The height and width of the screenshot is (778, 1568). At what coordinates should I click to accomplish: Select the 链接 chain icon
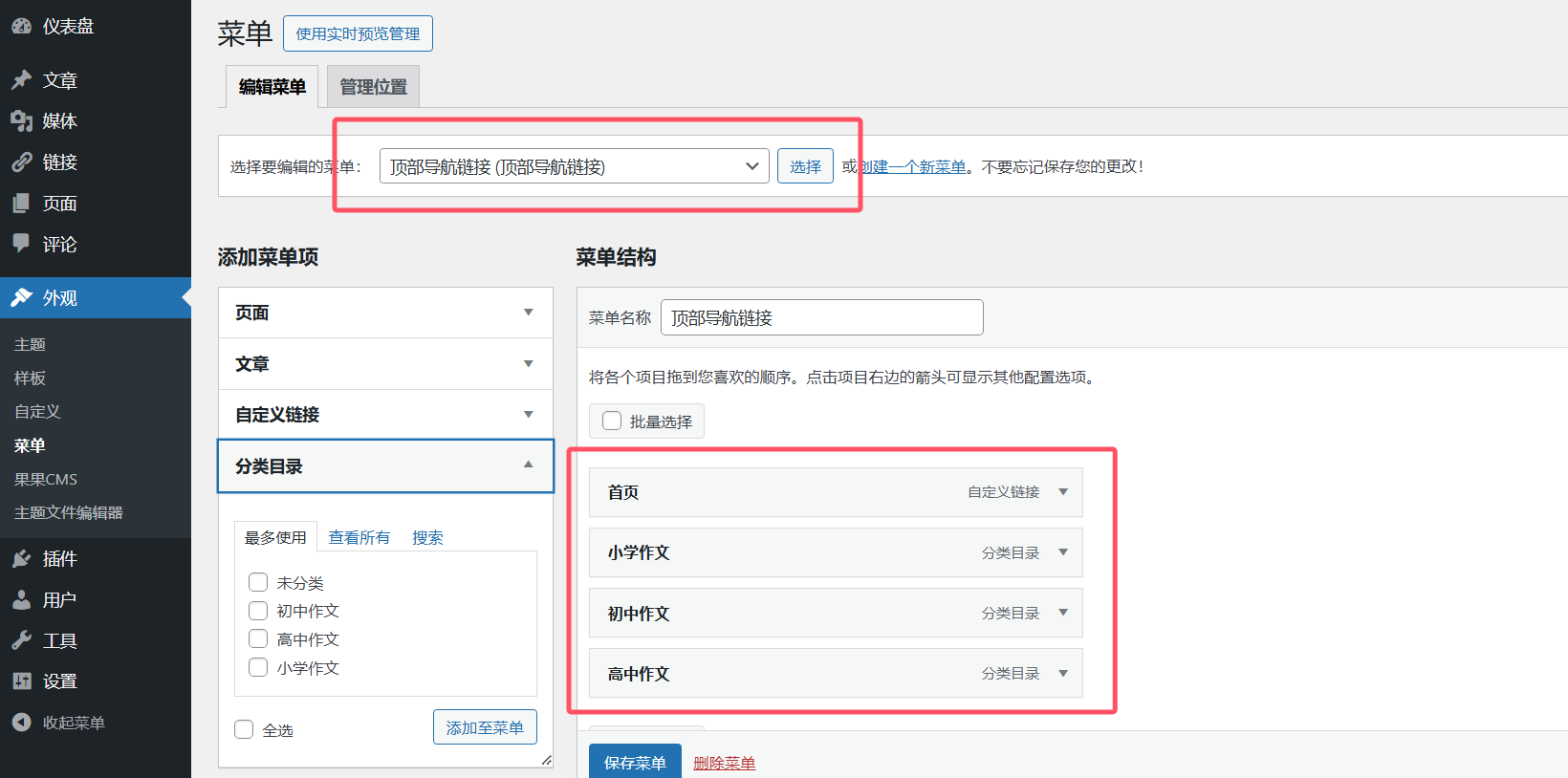[21, 162]
